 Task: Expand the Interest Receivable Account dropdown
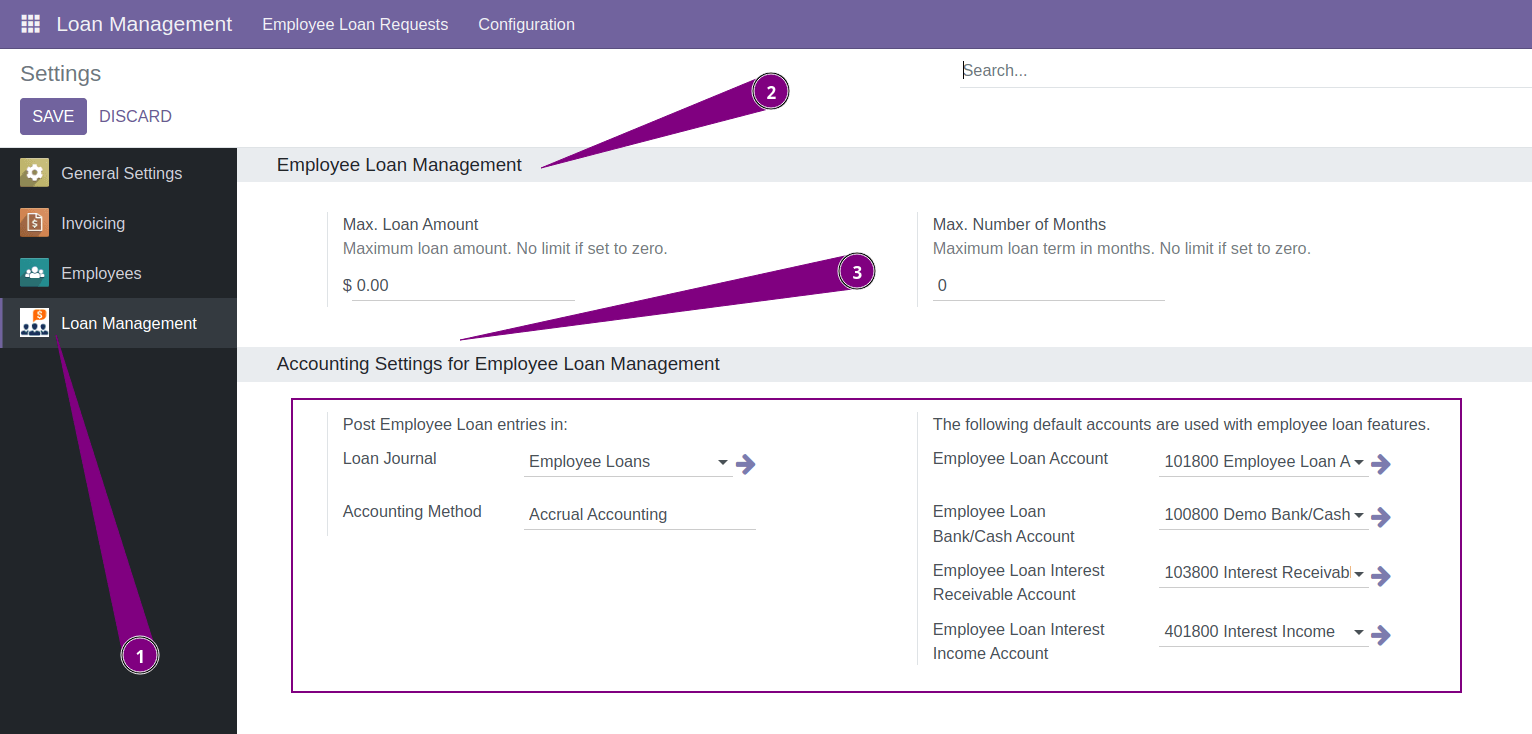point(1358,572)
